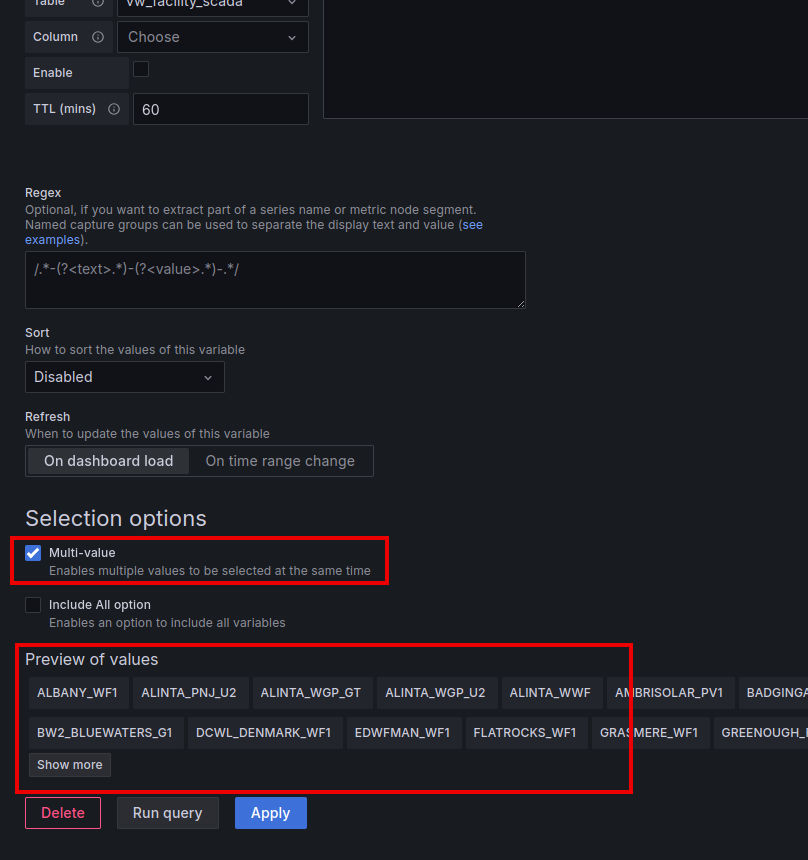Click the Delete button
The width and height of the screenshot is (808, 860).
[63, 813]
